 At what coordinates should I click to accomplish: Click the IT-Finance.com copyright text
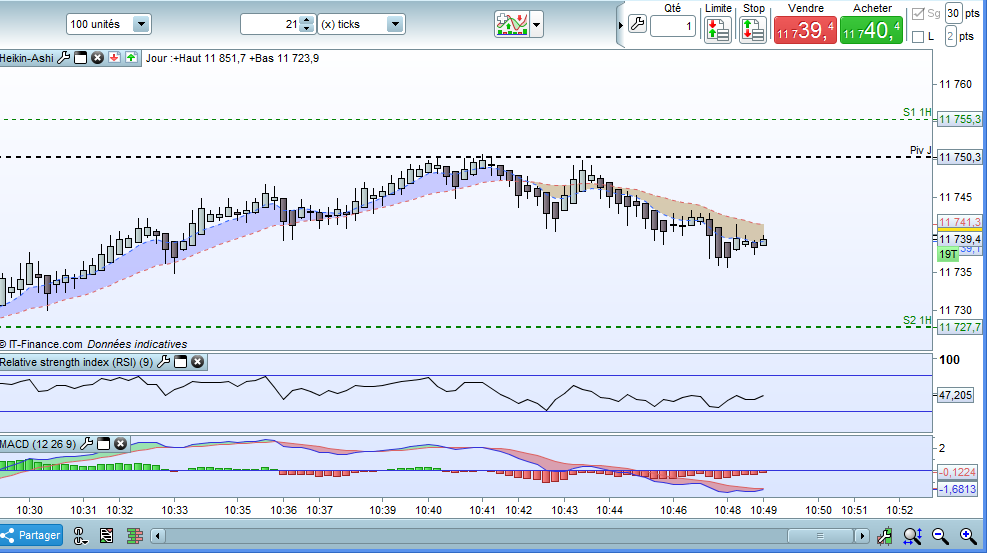pyautogui.click(x=41, y=344)
